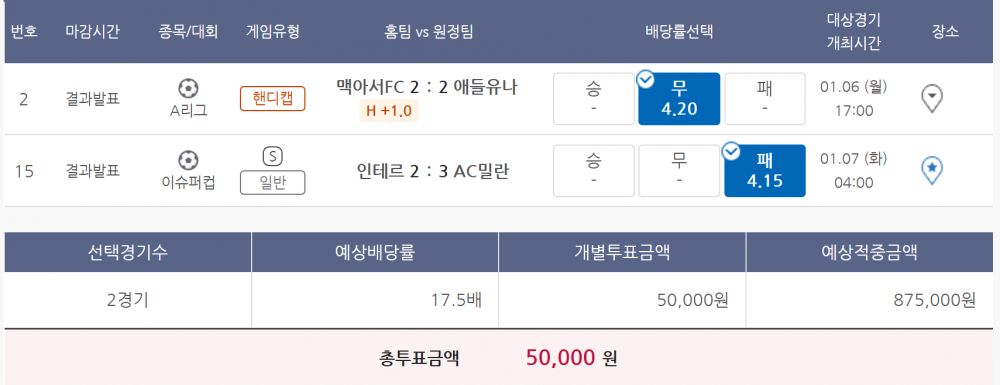Toggle the selected 패 4.15 odds option
The image size is (1000, 385).
click(765, 171)
